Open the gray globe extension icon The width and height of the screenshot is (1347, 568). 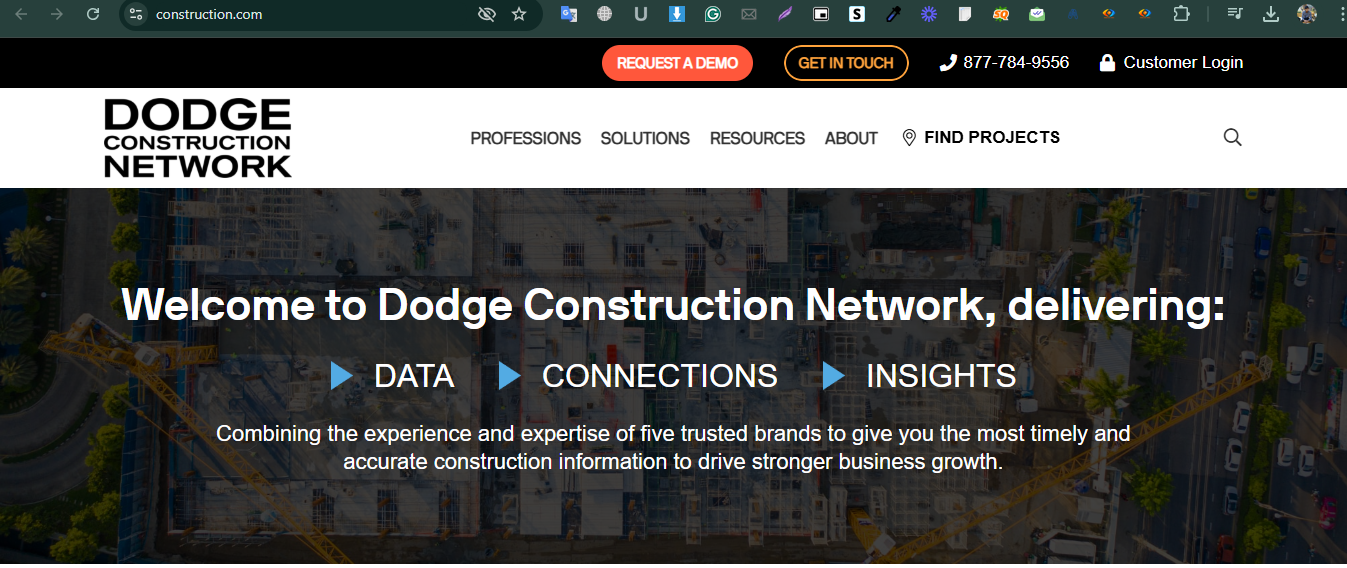[604, 14]
